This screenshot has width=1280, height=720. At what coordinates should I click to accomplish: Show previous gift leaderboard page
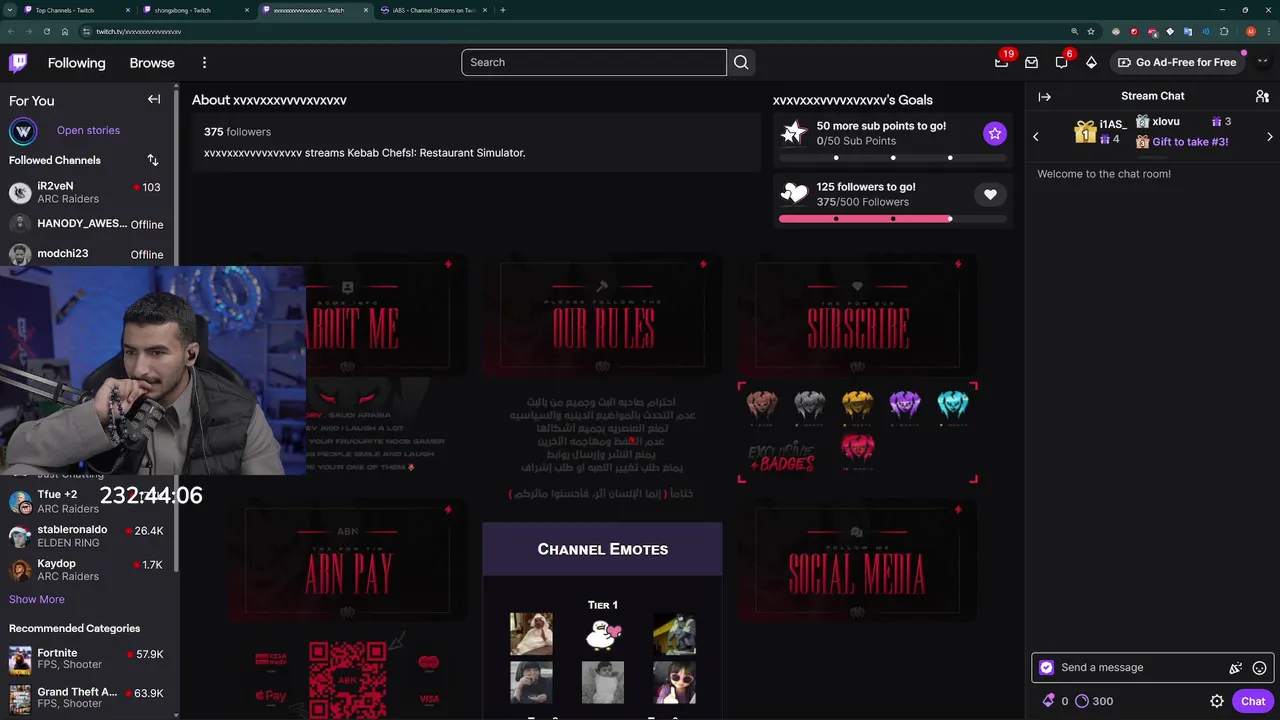pos(1036,137)
